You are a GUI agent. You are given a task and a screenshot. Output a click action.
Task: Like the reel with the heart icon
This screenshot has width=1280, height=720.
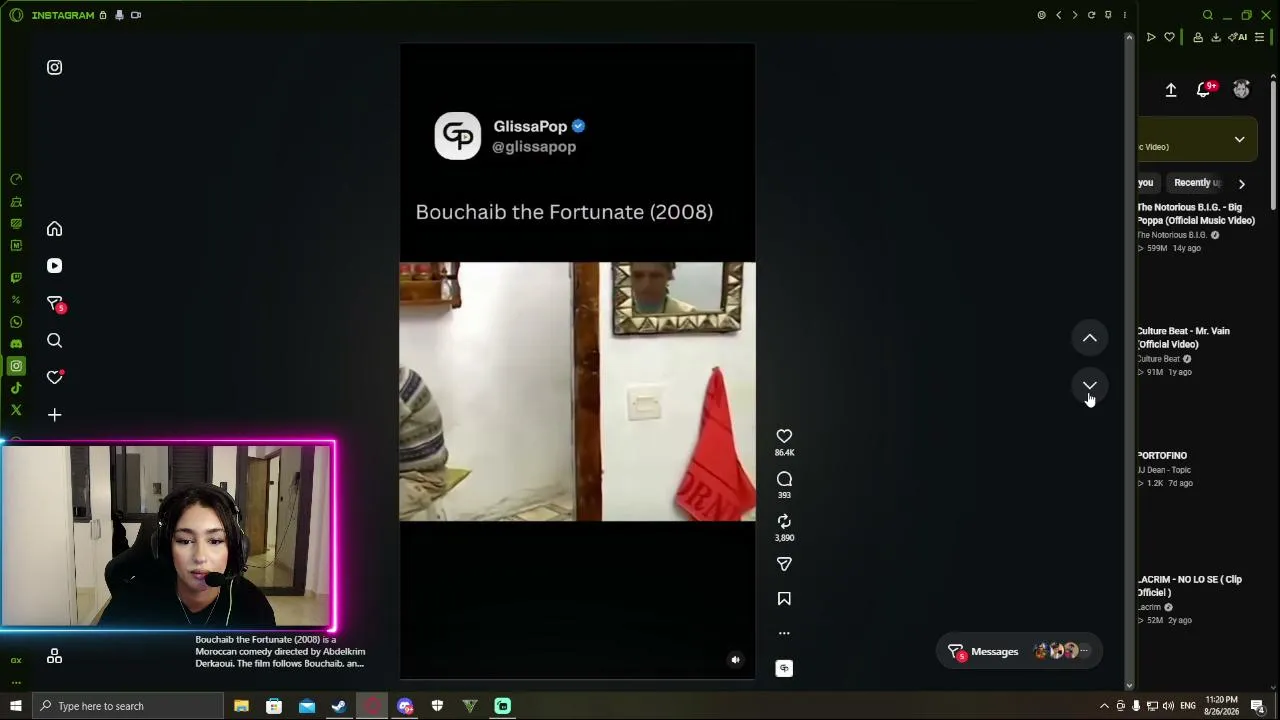coord(784,436)
